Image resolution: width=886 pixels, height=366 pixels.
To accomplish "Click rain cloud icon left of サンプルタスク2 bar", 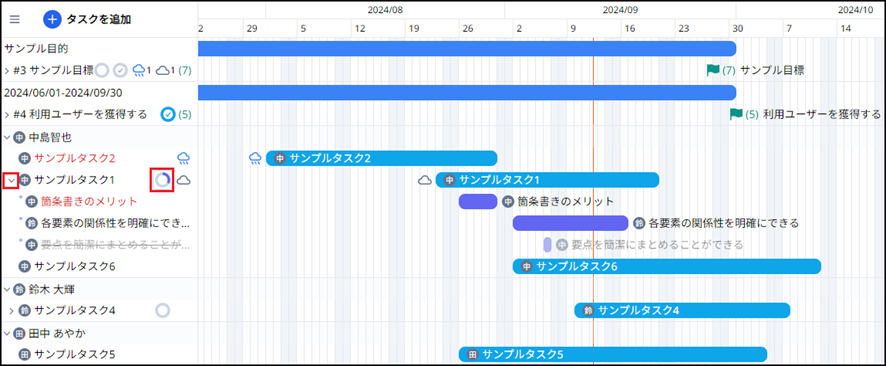I will [x=255, y=158].
